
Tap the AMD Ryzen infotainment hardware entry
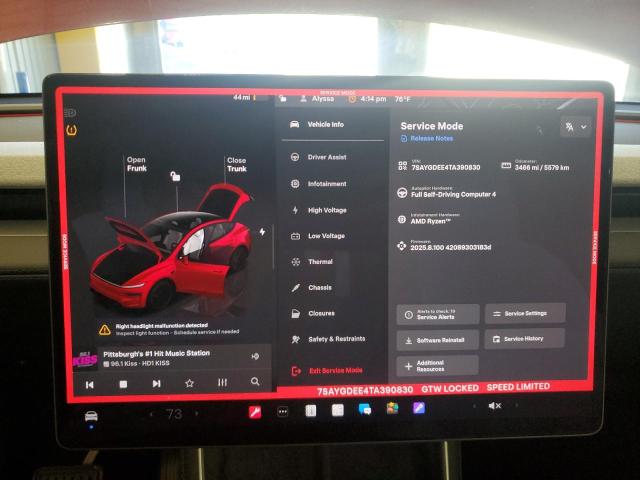(x=430, y=221)
